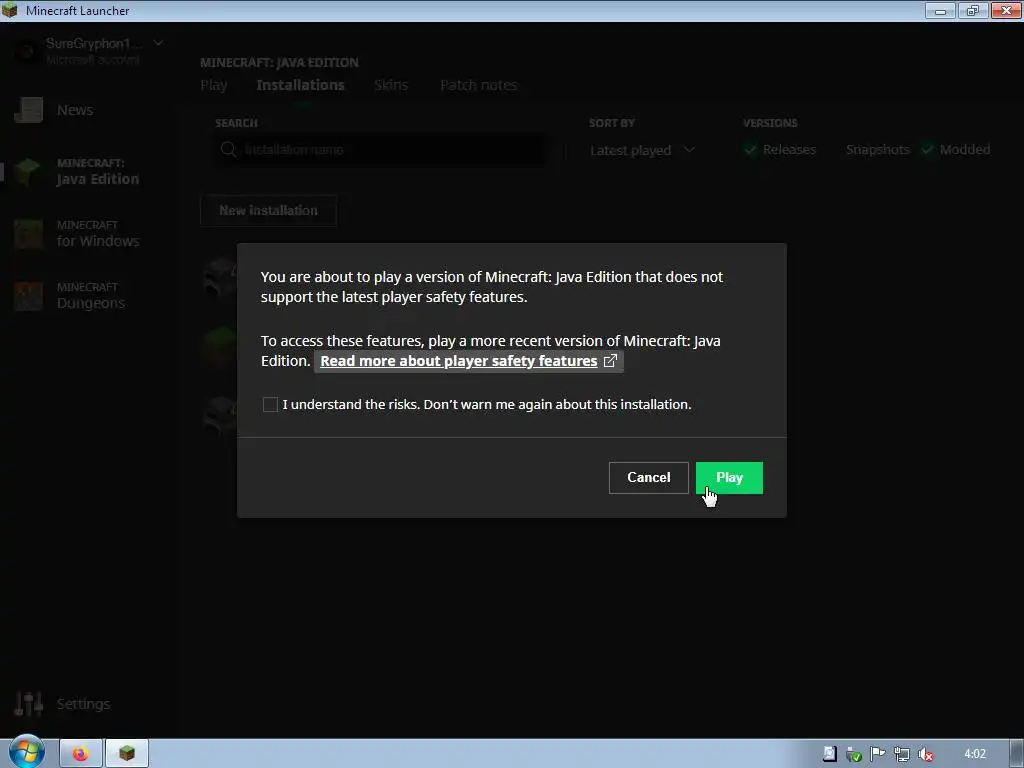Viewport: 1024px width, 768px height.
Task: Tick the 'I understand the risks' checkbox
Action: pos(270,404)
